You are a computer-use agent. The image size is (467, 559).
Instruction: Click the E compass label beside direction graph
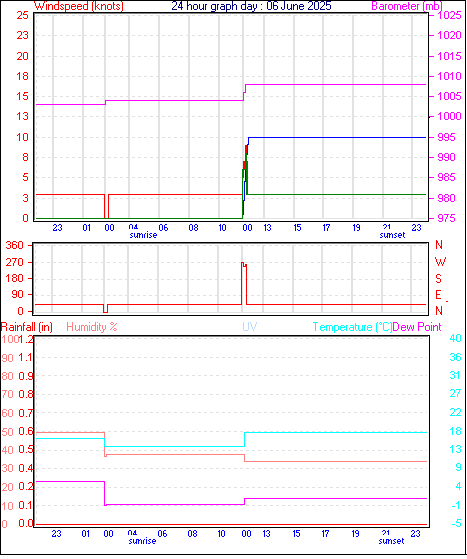click(438, 295)
